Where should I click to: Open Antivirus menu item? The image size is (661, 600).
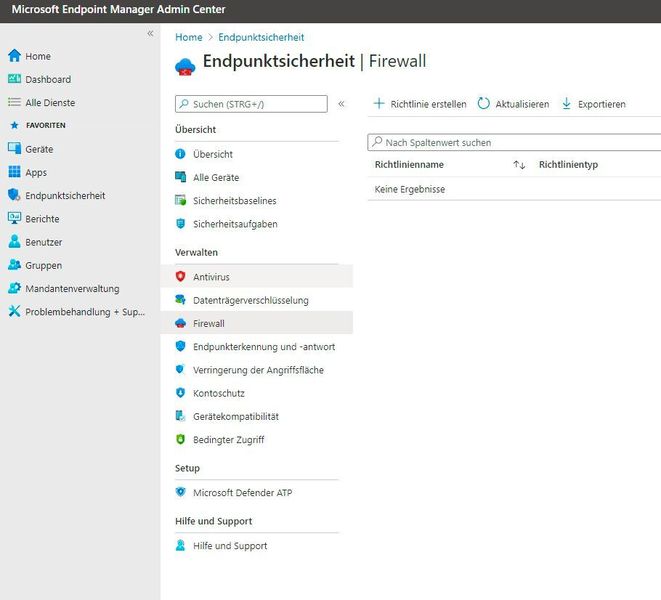click(257, 277)
